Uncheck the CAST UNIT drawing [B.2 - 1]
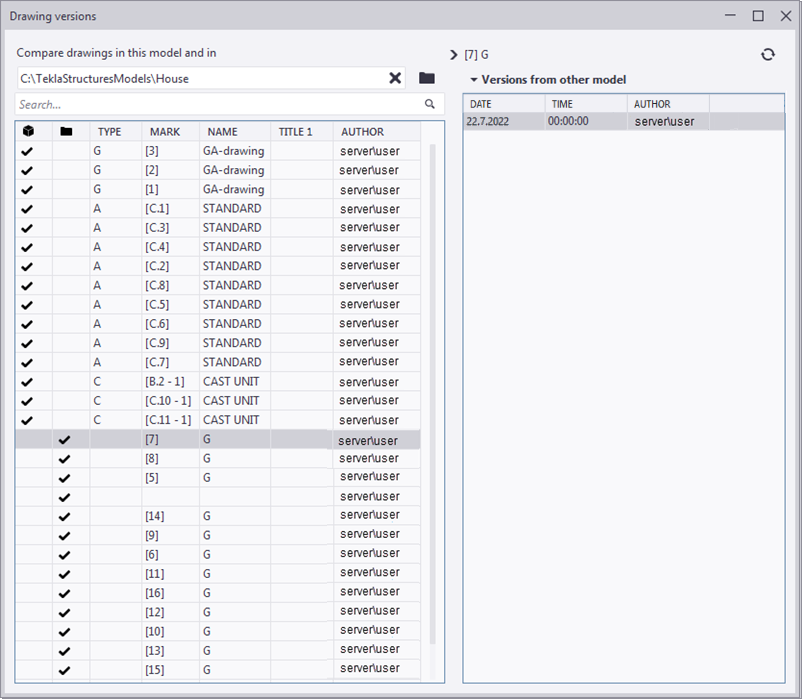 [x=27, y=381]
